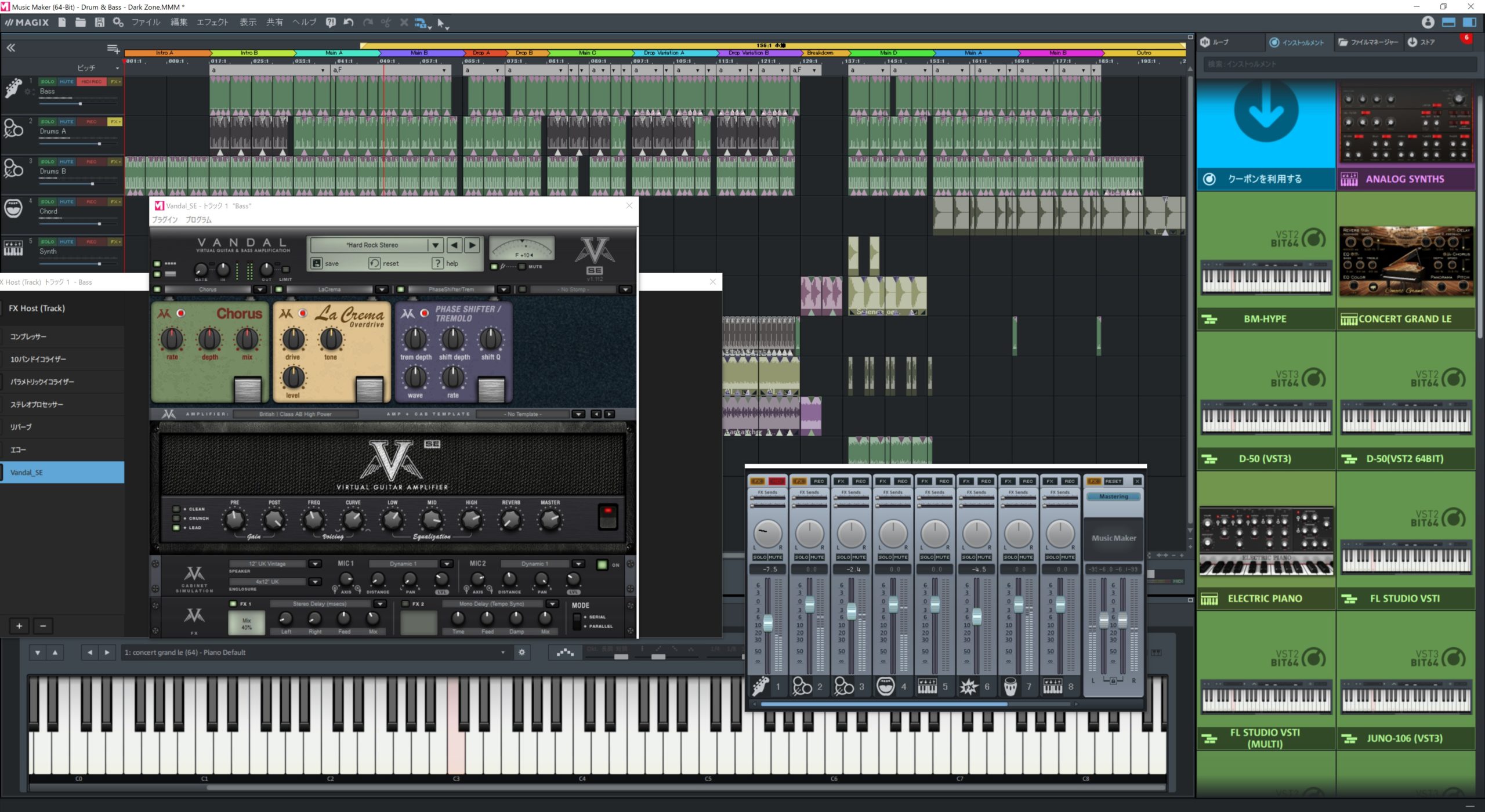
Task: Click the plus button in FX Host
Action: [x=19, y=626]
